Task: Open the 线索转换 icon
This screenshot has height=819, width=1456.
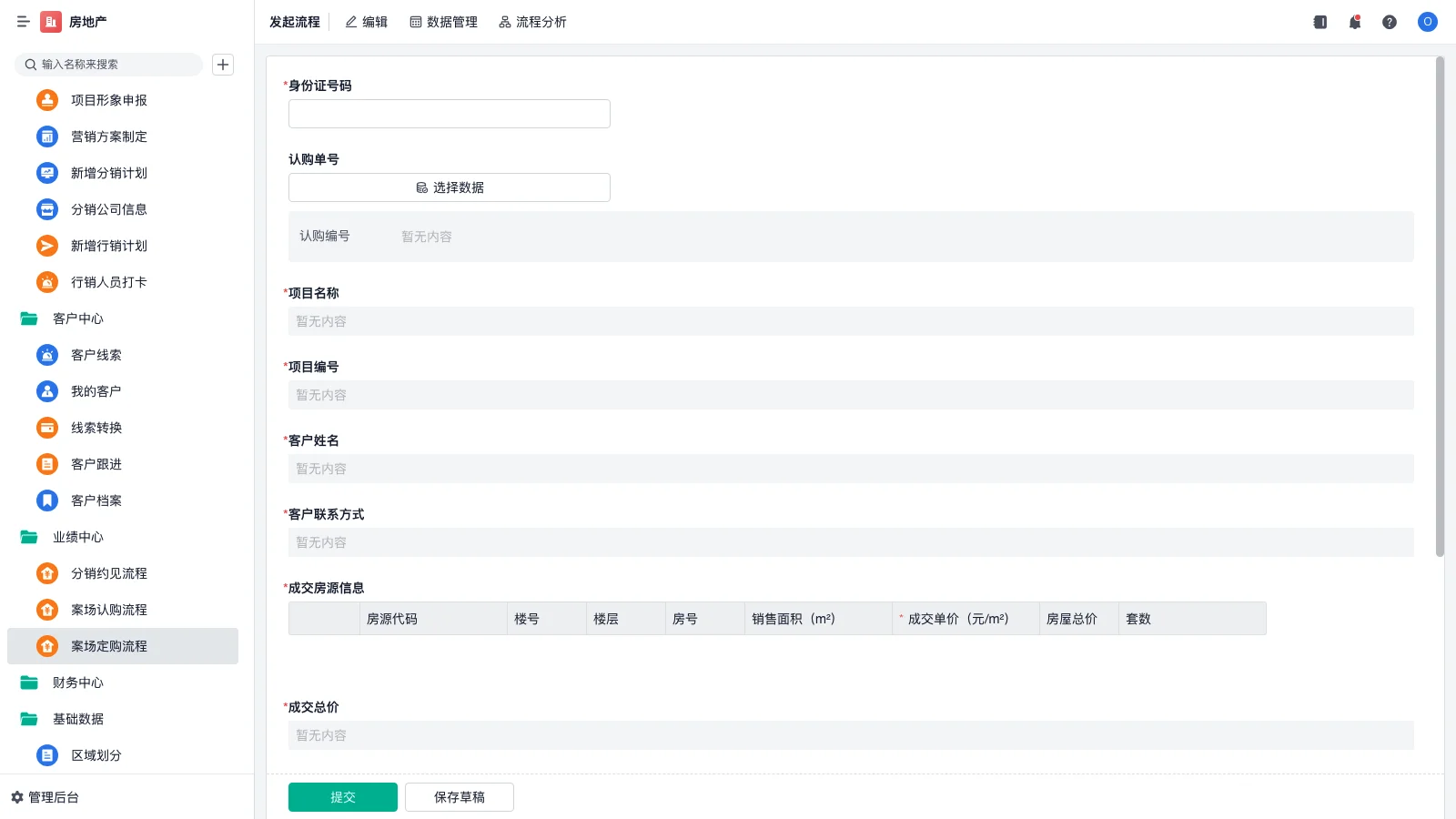Action: 47,428
